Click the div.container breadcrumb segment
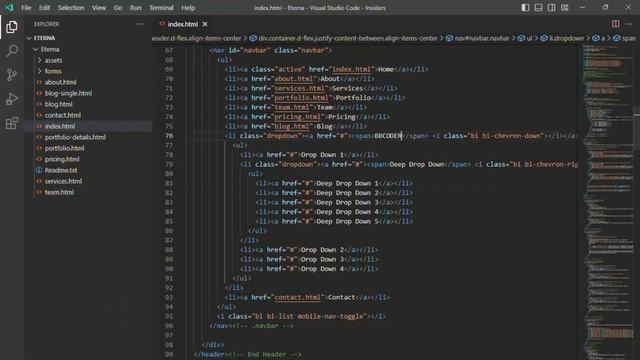This screenshot has height=360, width=640. [x=348, y=38]
